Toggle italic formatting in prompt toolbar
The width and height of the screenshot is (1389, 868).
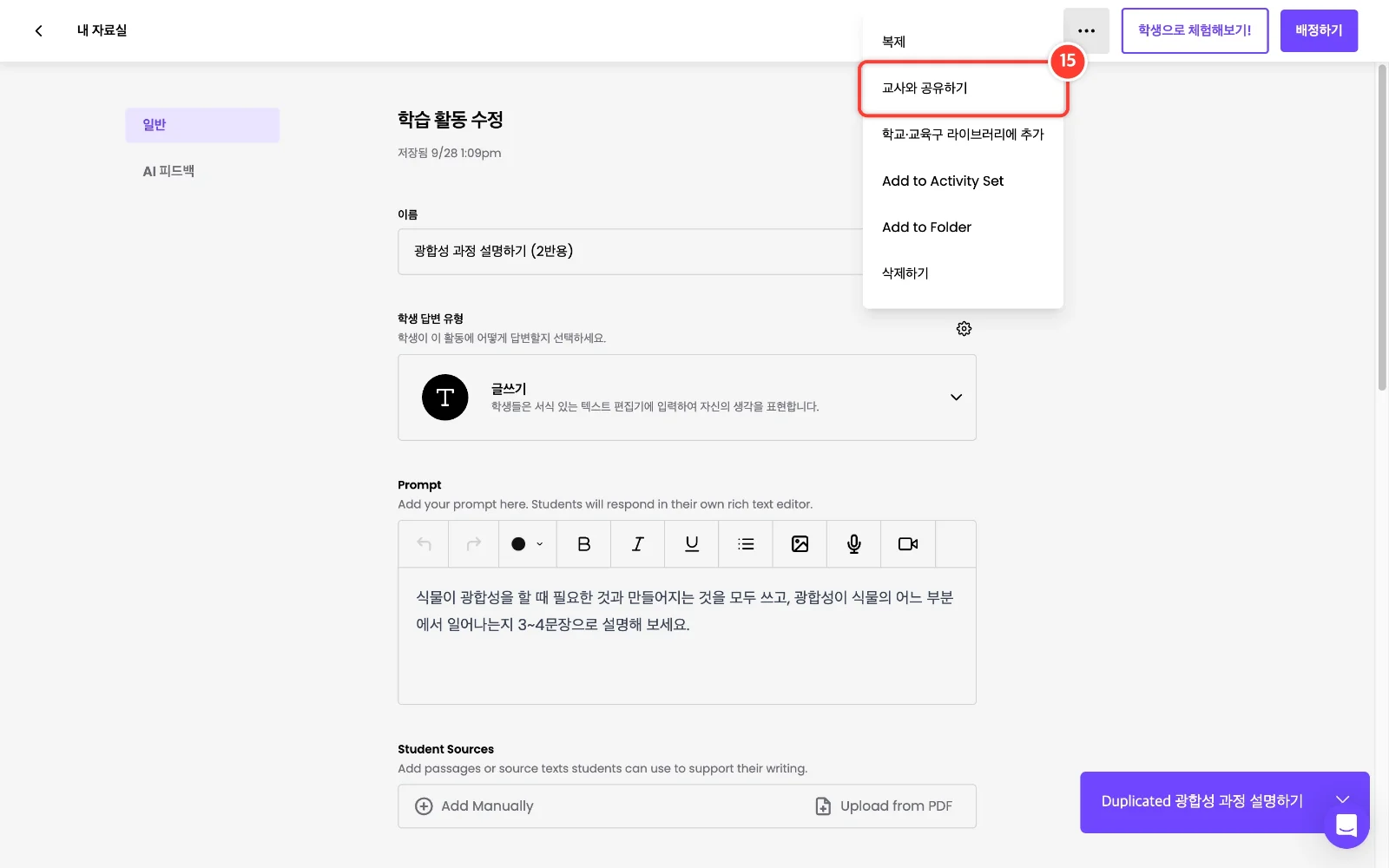[638, 544]
